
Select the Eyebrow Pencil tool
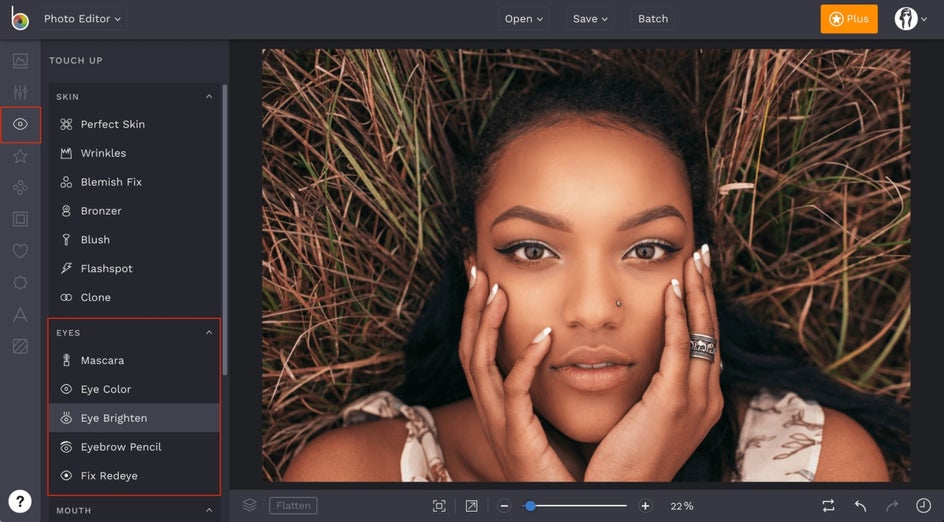134,447
